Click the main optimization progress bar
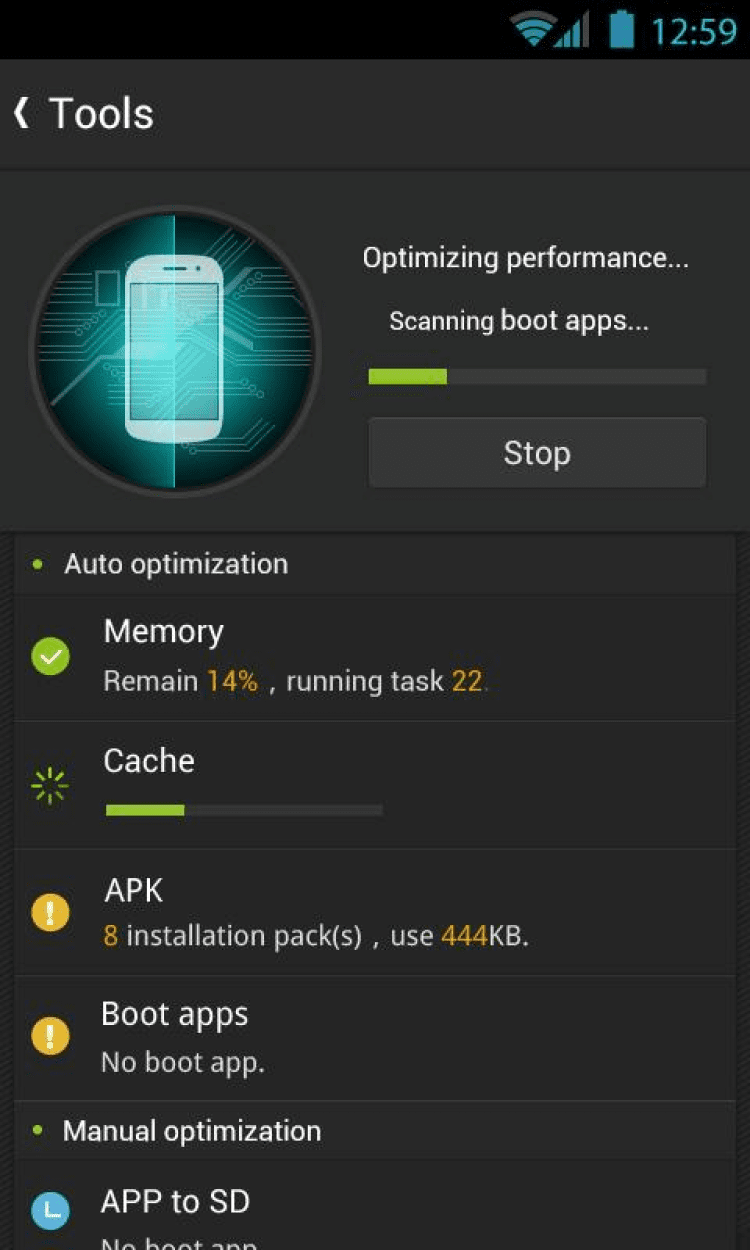750x1250 pixels. (537, 377)
